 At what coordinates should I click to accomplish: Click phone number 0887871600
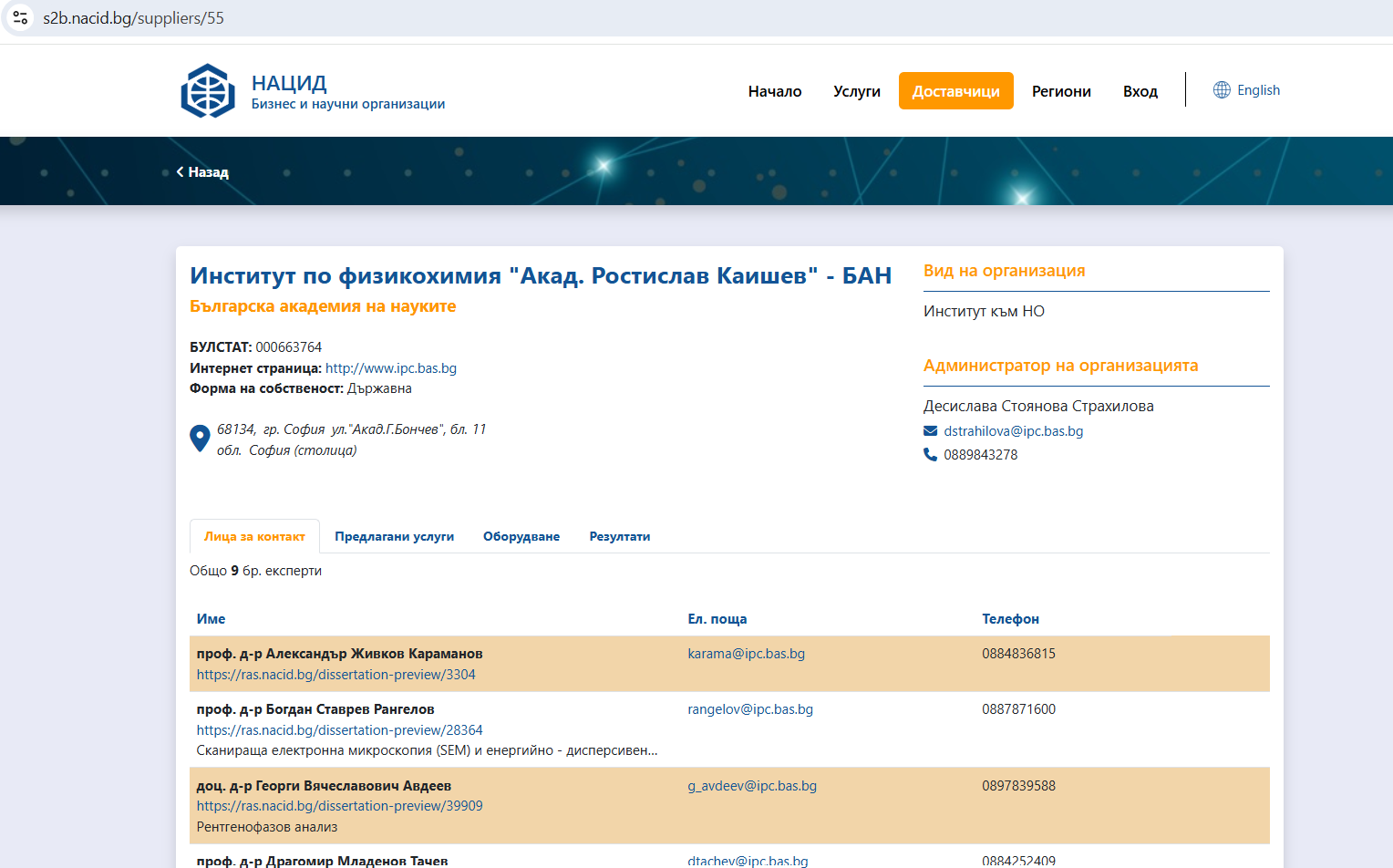pyautogui.click(x=1018, y=709)
